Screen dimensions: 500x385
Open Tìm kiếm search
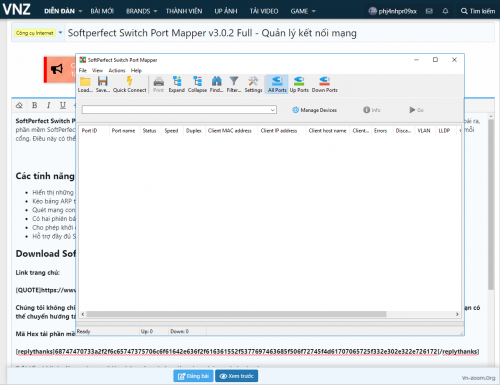(478, 11)
